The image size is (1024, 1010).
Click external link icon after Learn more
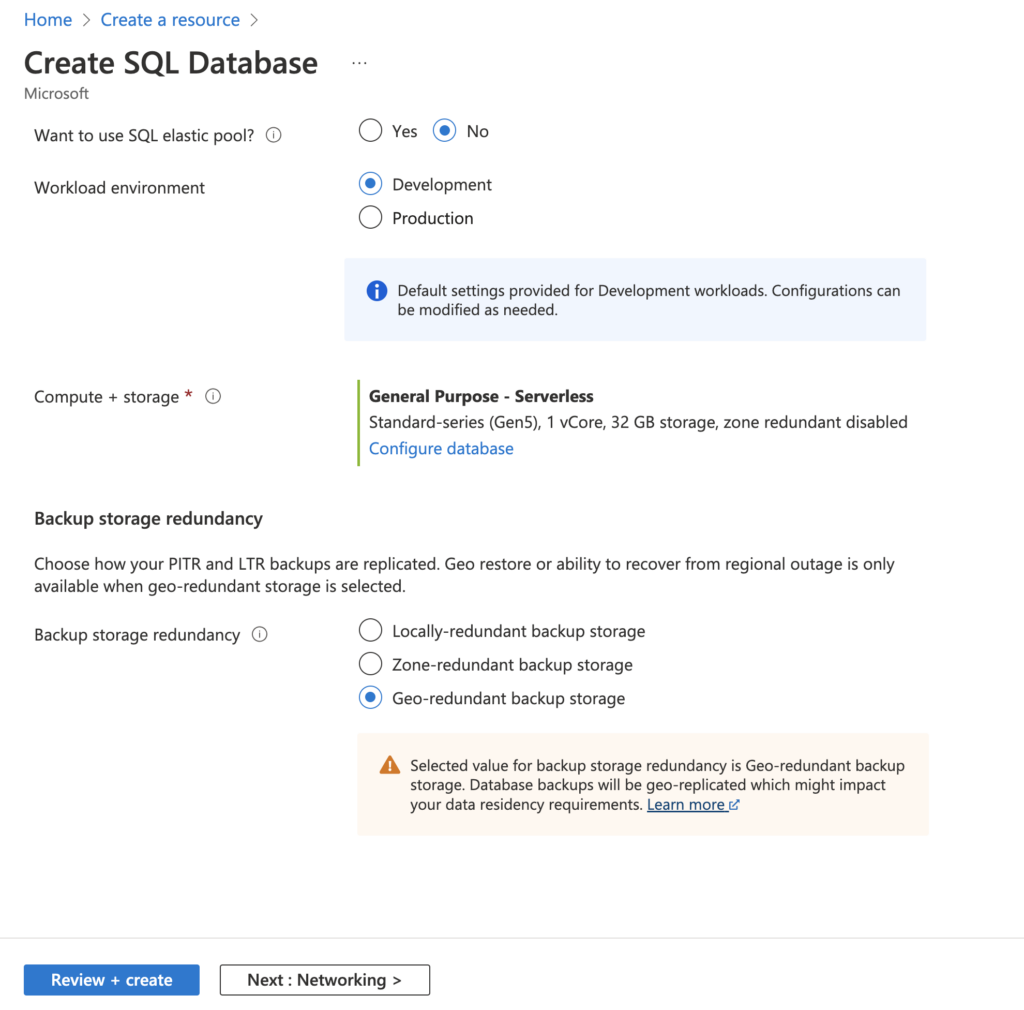[735, 805]
